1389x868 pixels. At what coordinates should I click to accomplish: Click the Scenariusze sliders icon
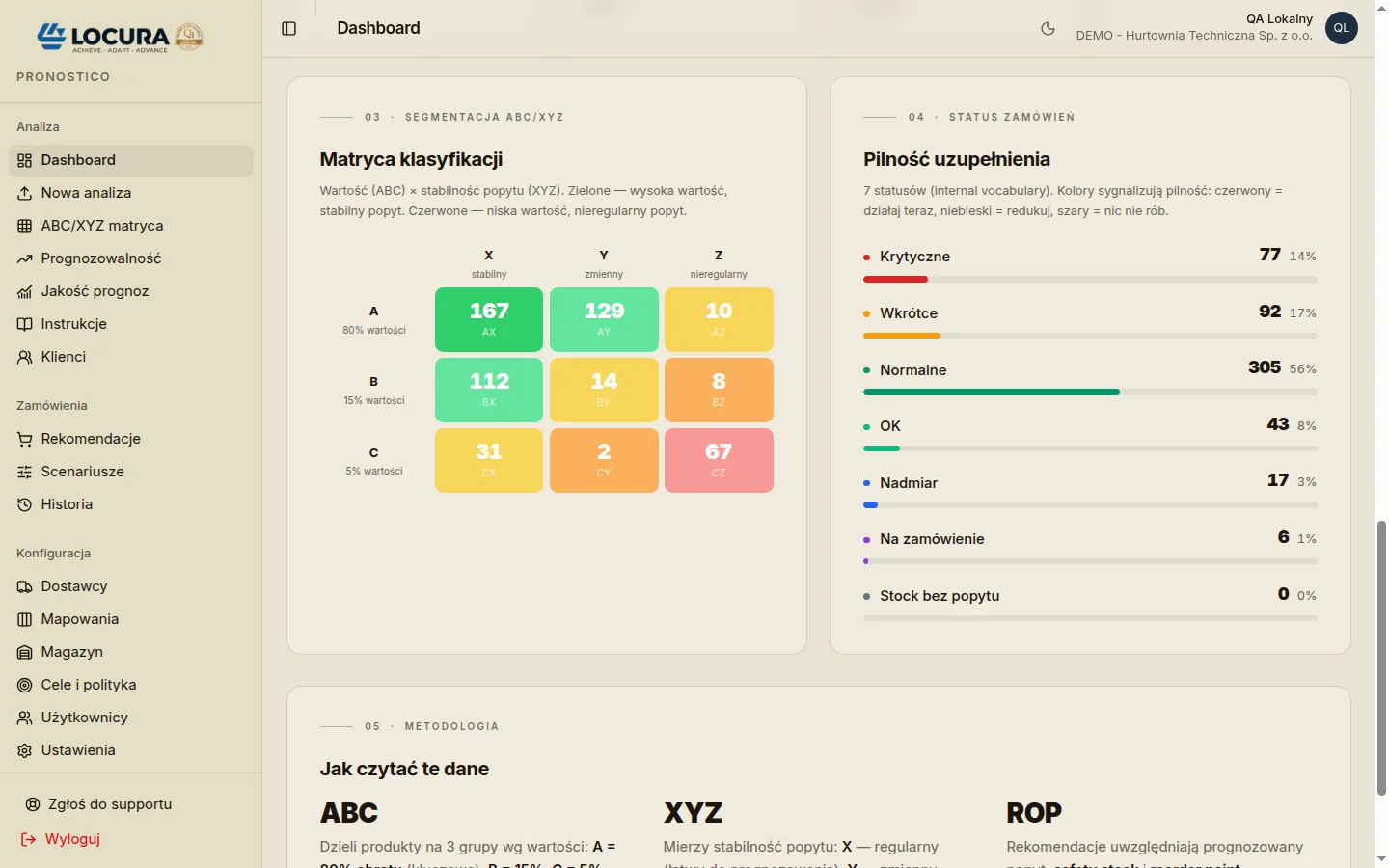[x=25, y=472]
